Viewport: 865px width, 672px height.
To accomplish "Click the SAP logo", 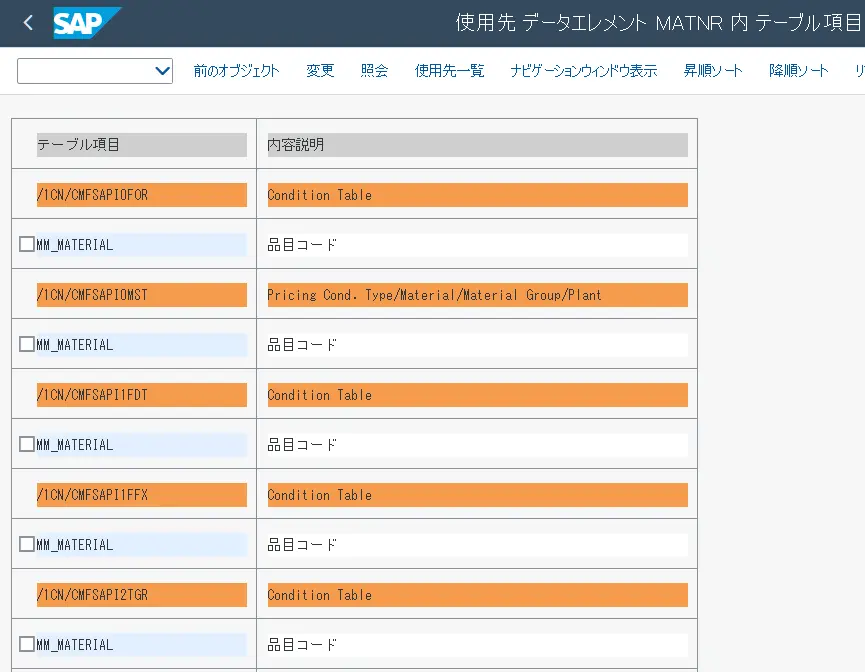I will coord(86,22).
